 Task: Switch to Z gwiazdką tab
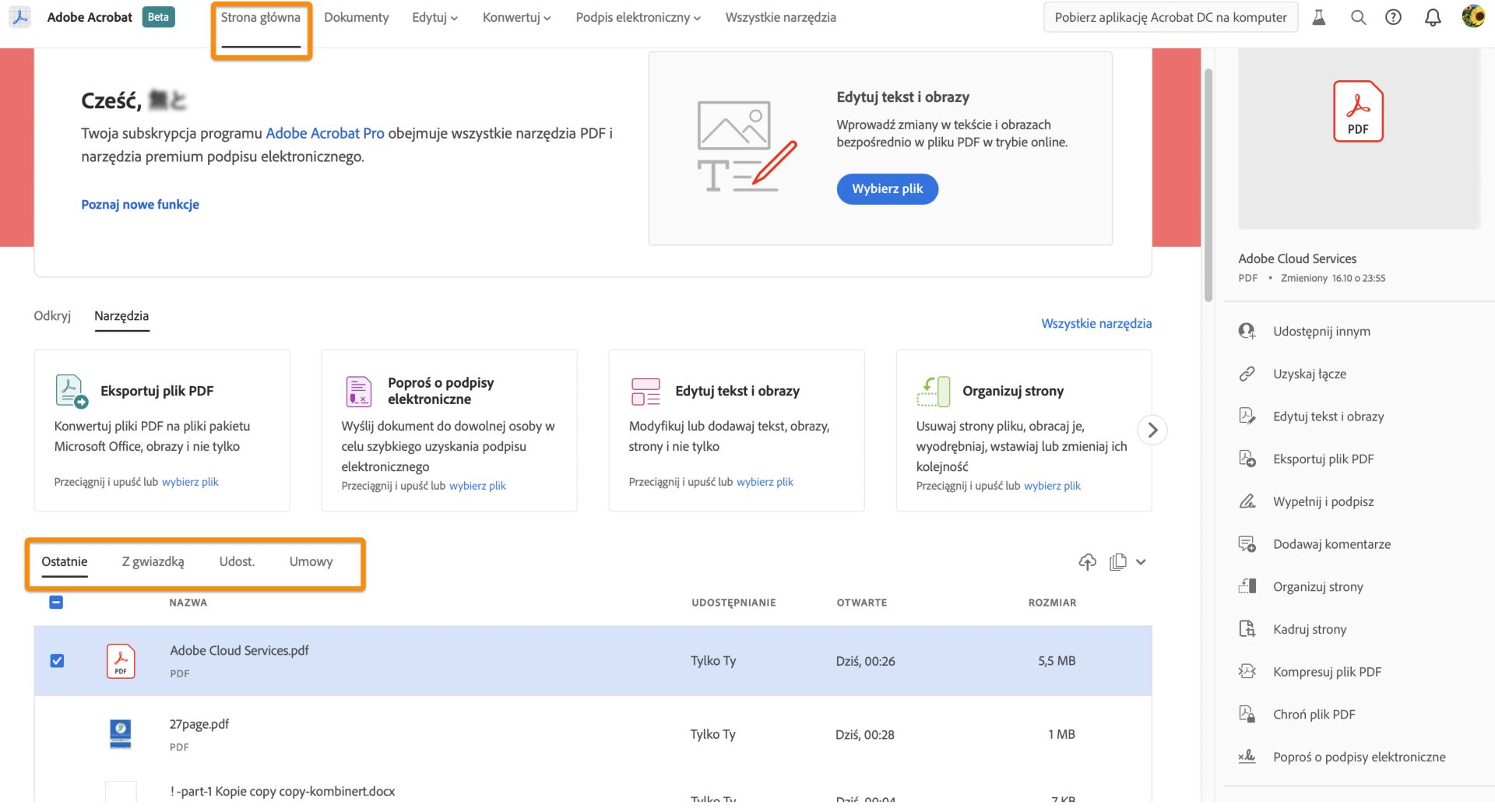[153, 561]
